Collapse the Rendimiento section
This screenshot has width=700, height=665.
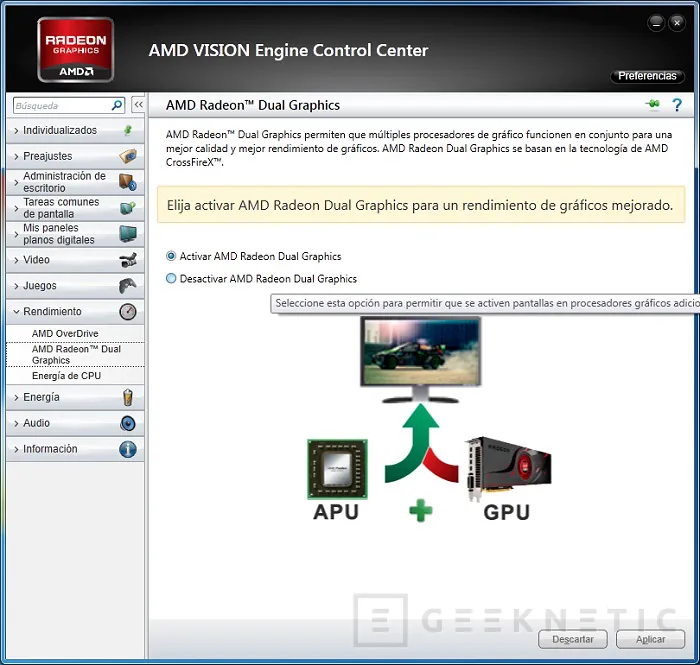click(75, 312)
